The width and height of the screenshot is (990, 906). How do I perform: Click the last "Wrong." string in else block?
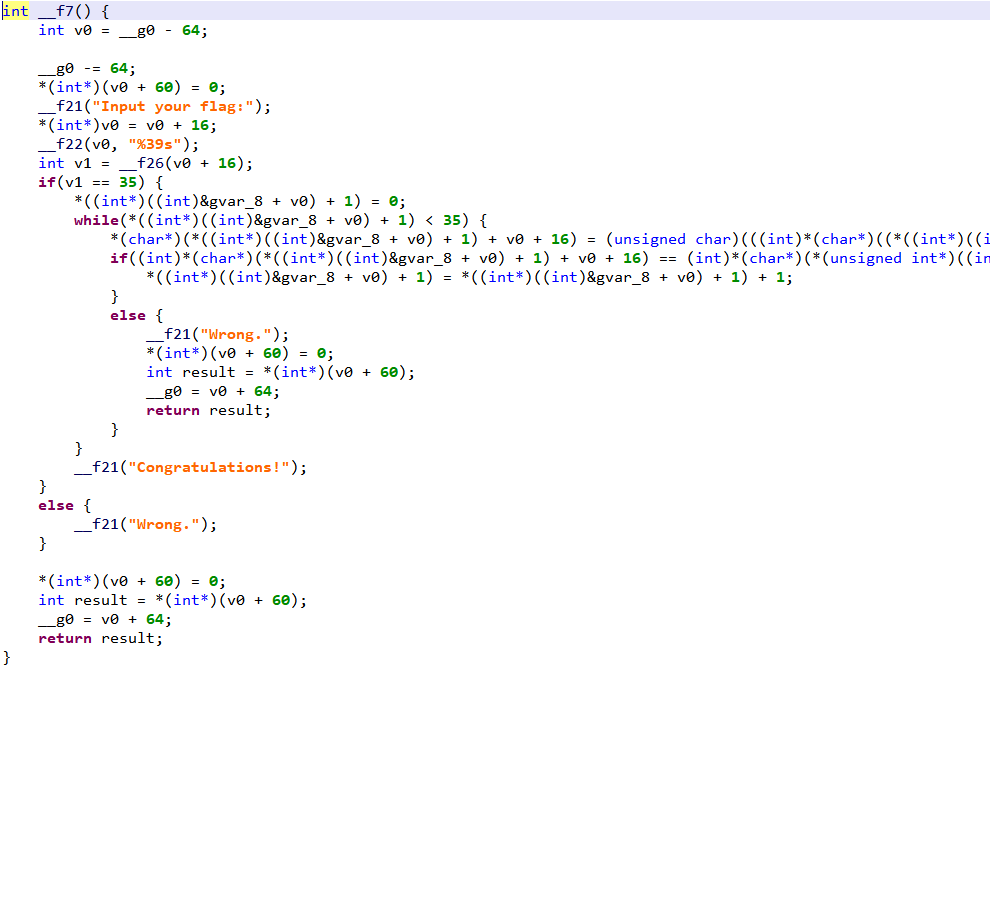164,524
